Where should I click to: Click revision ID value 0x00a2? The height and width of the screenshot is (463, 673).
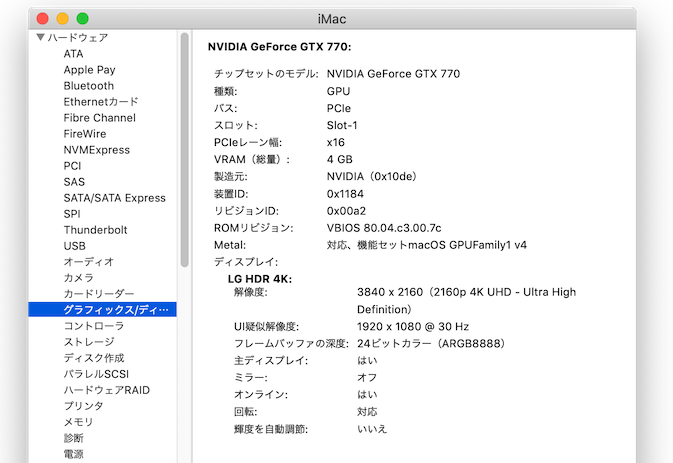[346, 211]
